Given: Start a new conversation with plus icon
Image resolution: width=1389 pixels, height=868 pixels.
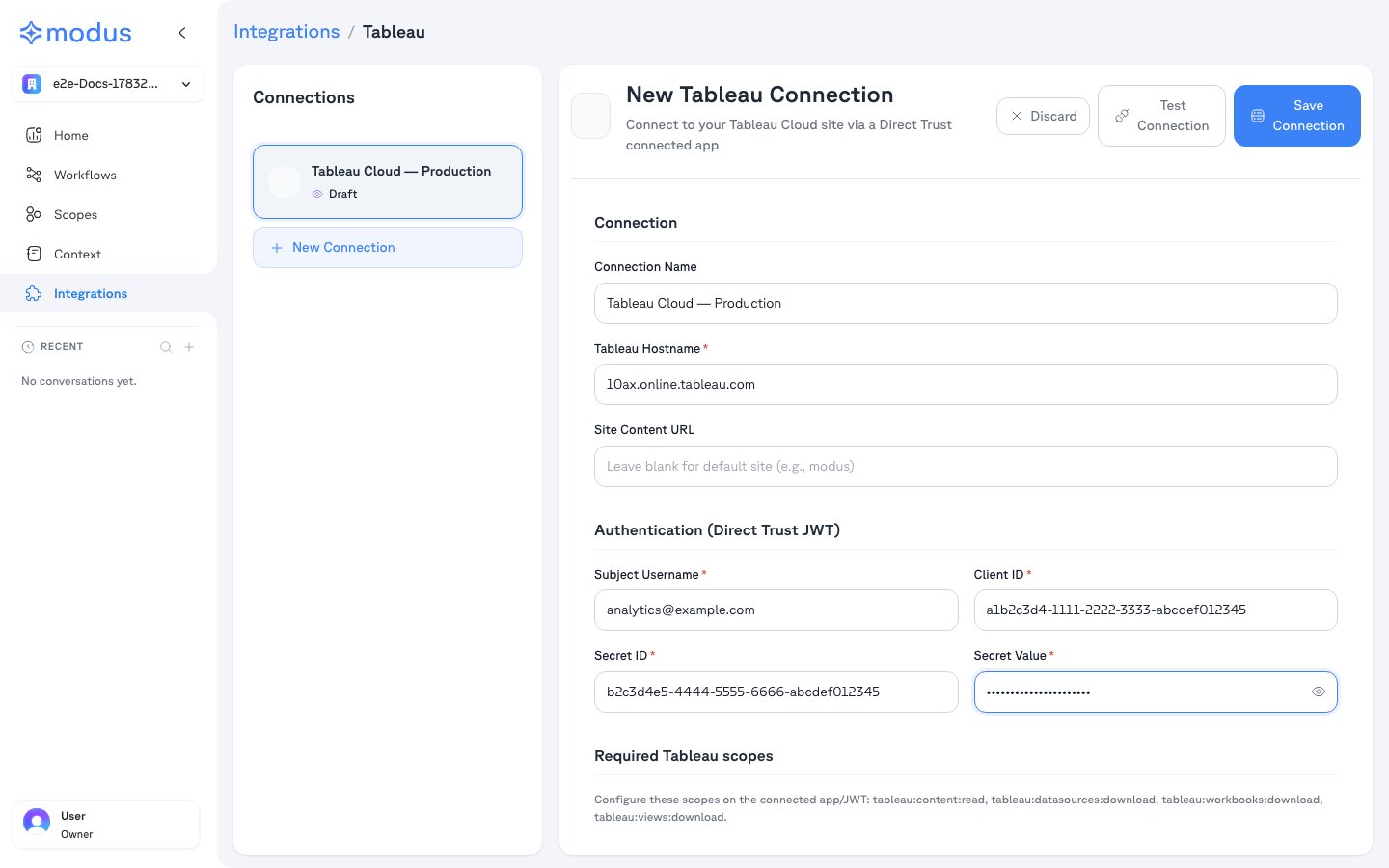Looking at the screenshot, I should point(189,347).
